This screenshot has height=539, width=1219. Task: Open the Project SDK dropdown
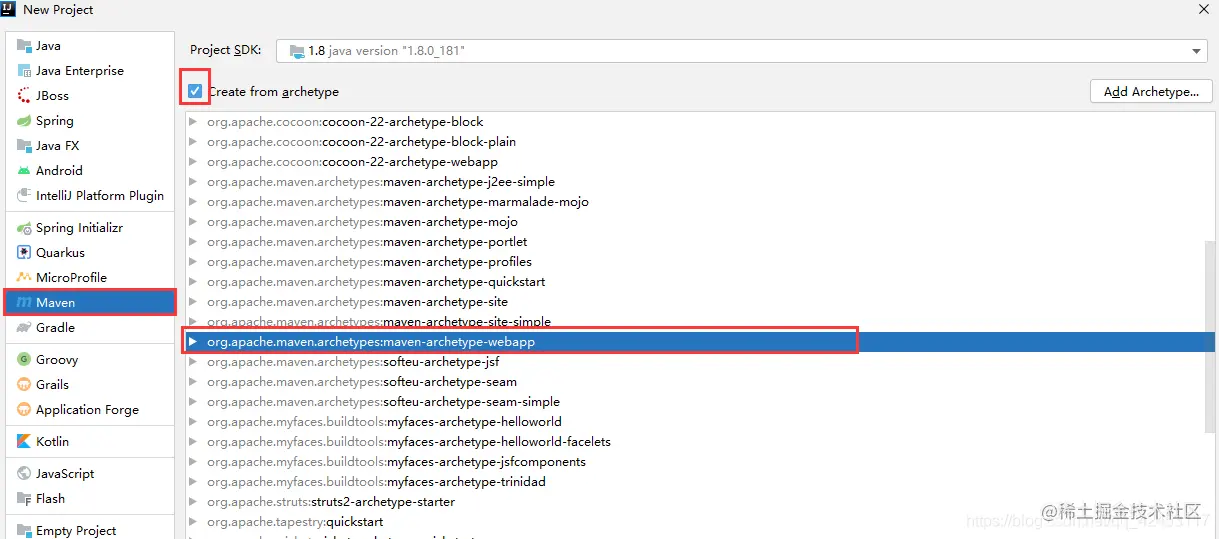click(1197, 51)
